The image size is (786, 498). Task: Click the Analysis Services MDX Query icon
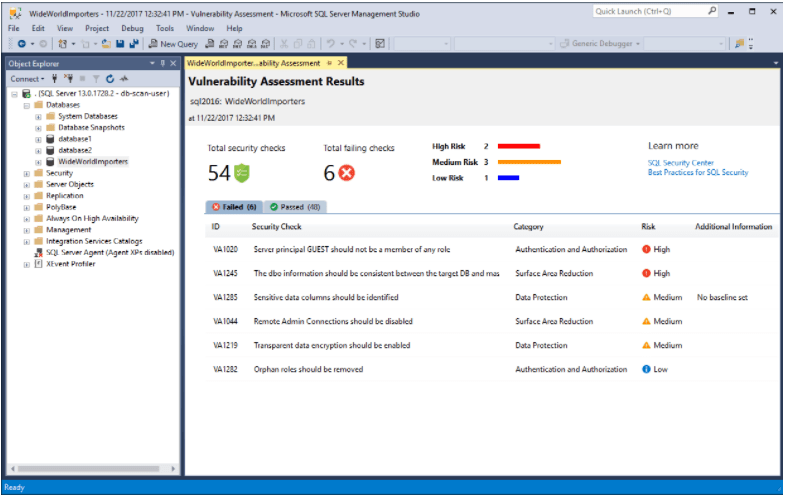(224, 44)
